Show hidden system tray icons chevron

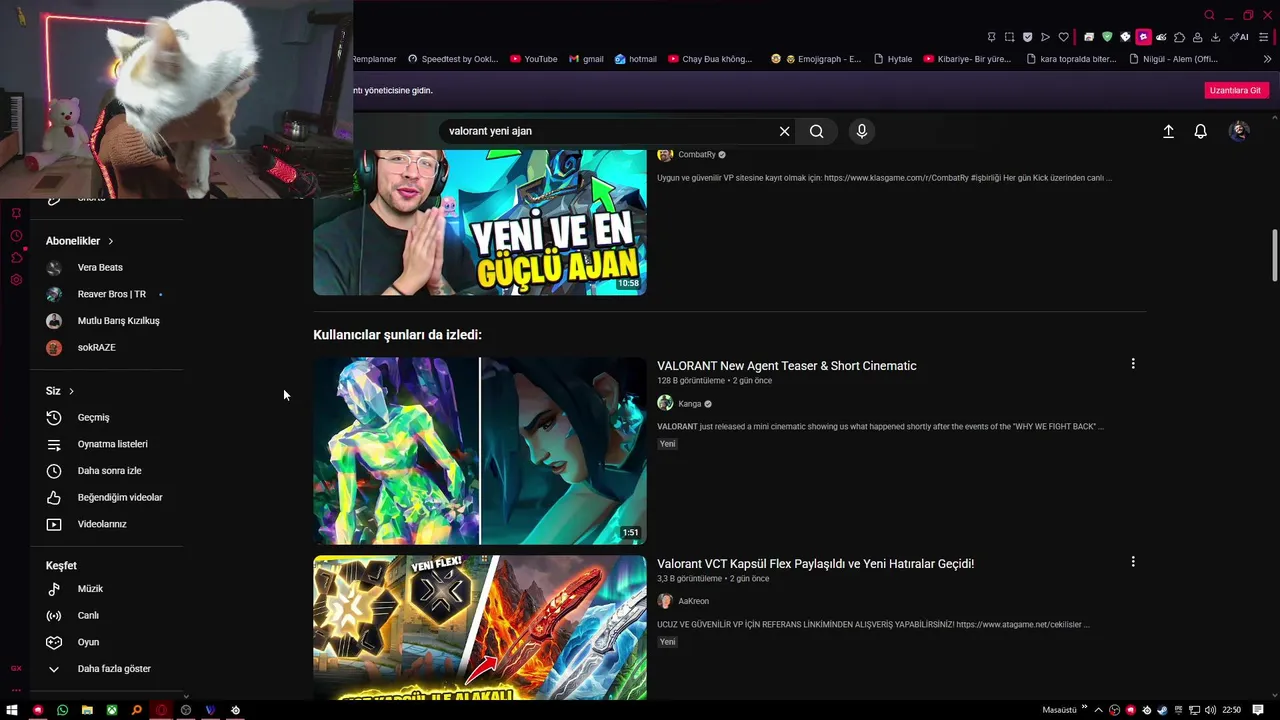coord(1098,710)
